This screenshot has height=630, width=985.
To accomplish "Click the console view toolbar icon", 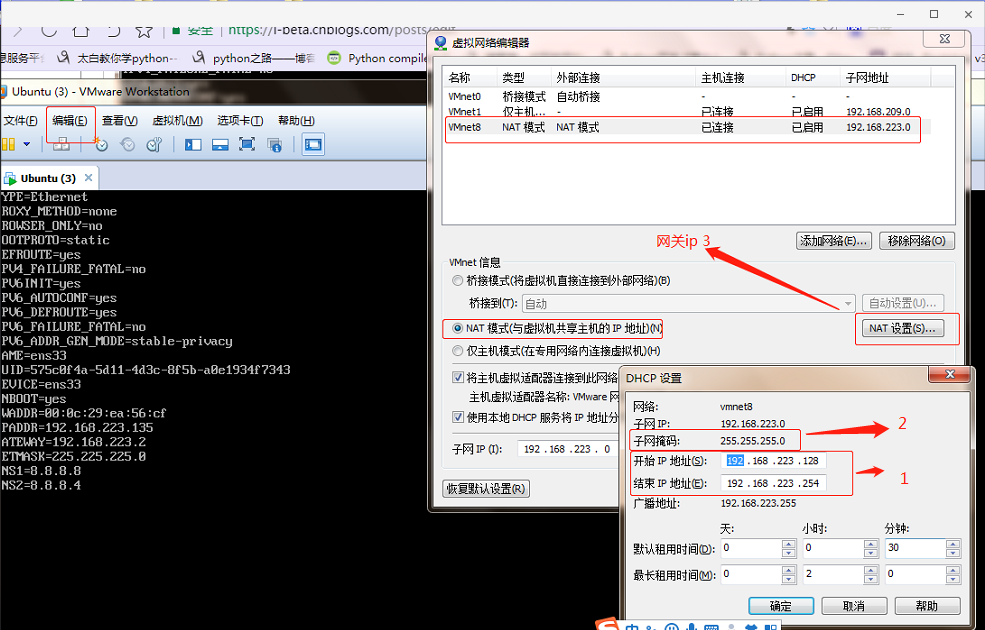I will click(313, 144).
